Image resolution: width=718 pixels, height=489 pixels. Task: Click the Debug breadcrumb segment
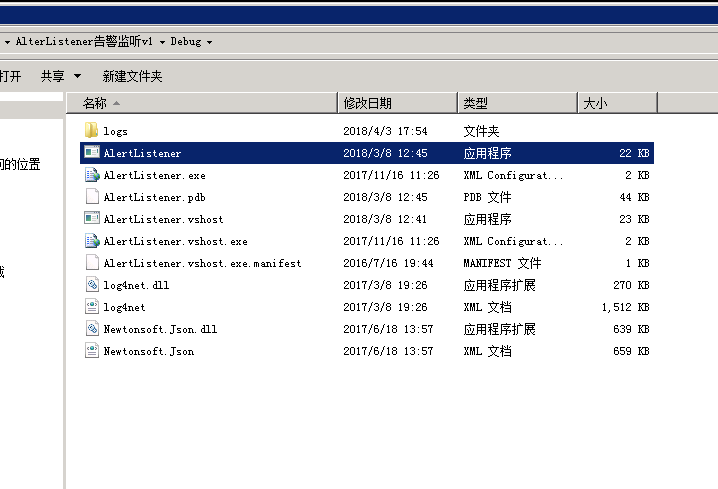[x=185, y=42]
